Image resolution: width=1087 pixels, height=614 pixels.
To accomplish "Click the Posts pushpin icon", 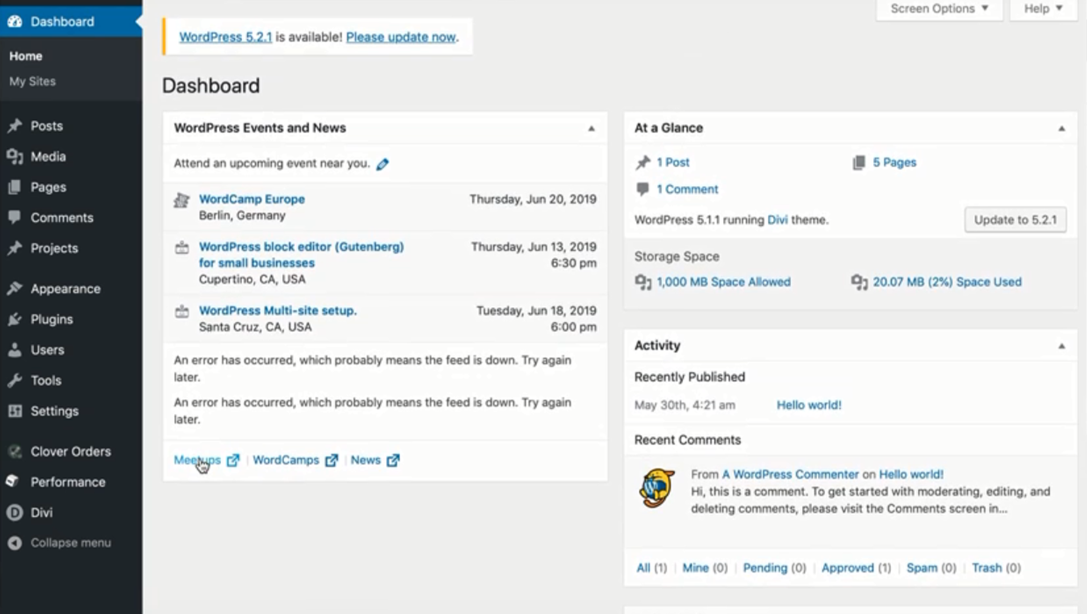I will [x=15, y=126].
